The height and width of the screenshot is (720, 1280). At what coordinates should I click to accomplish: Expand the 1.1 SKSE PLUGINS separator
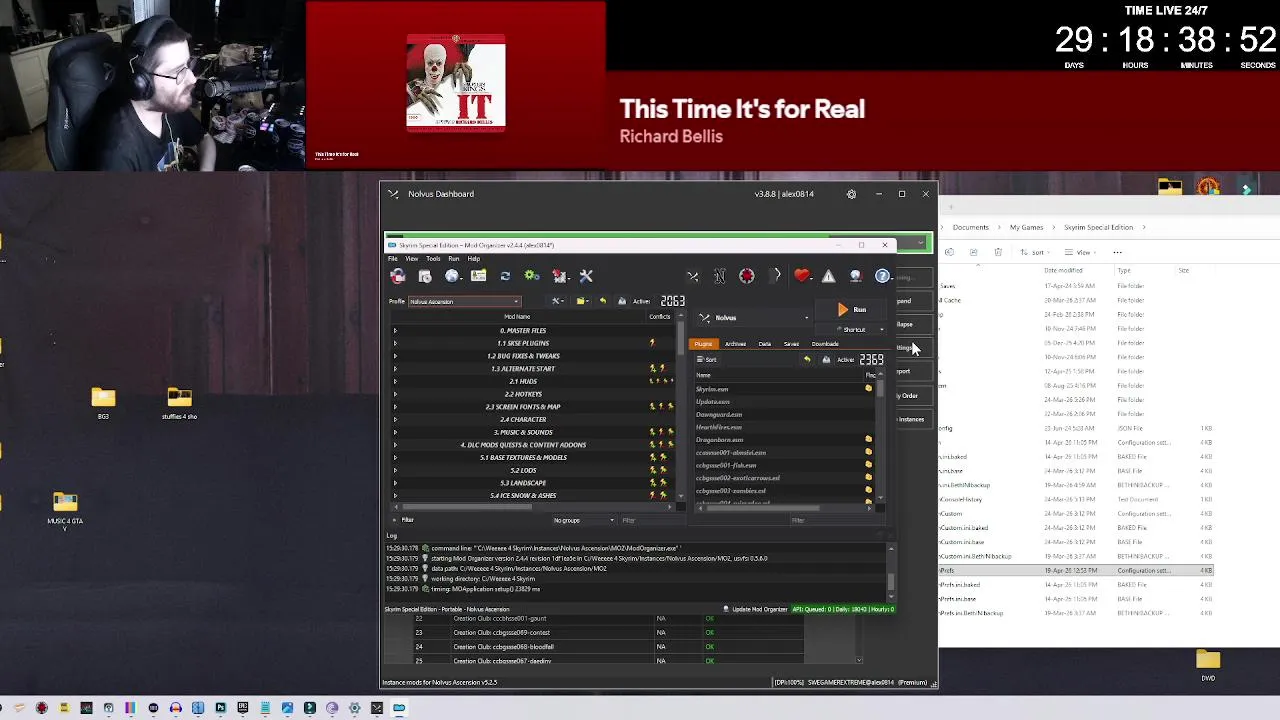point(395,343)
